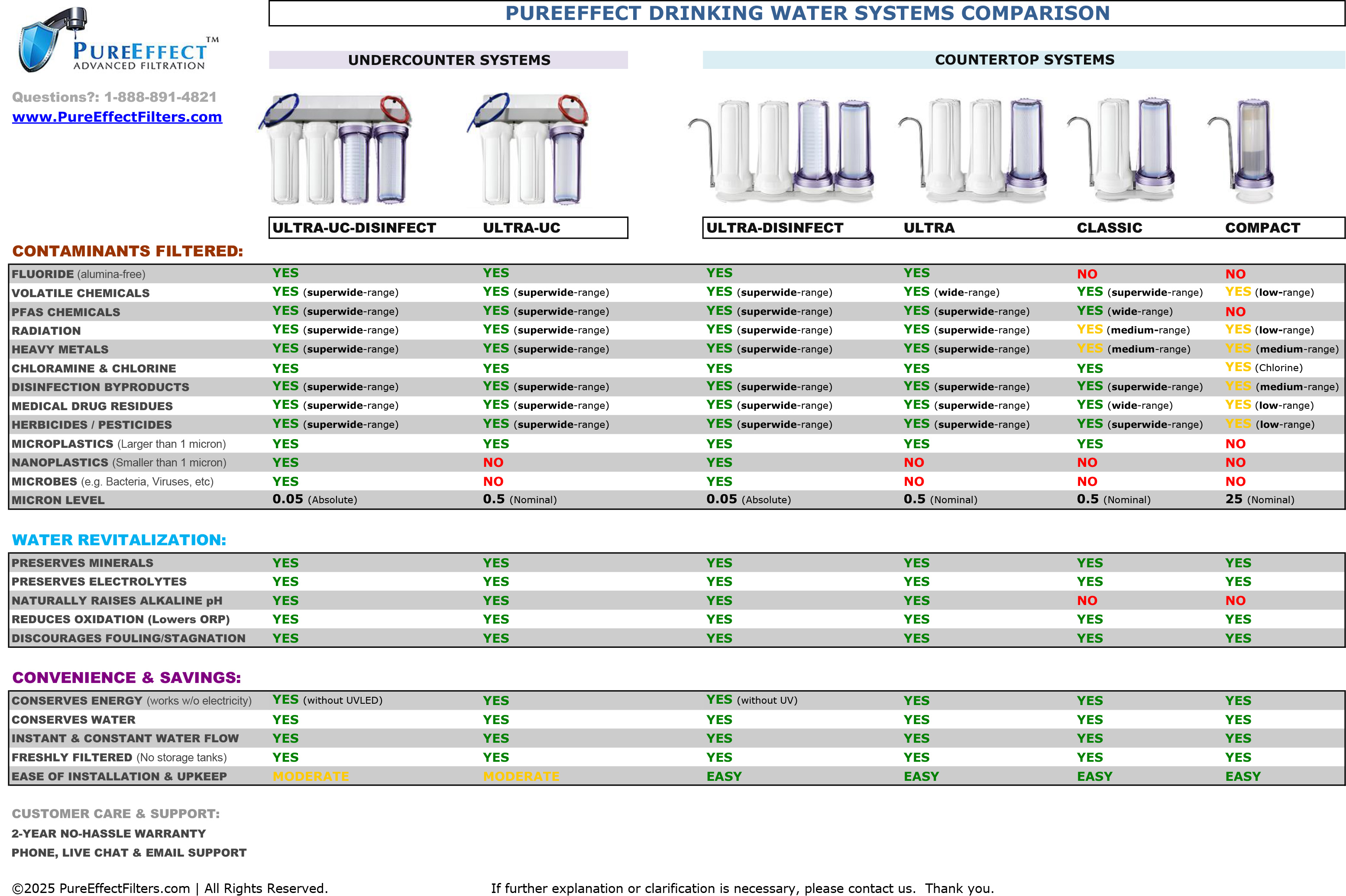The height and width of the screenshot is (896, 1346).
Task: Click the page title PUREEFFECT DRINKING WATER SYSTEMS COMPARISON
Action: pyautogui.click(x=807, y=13)
